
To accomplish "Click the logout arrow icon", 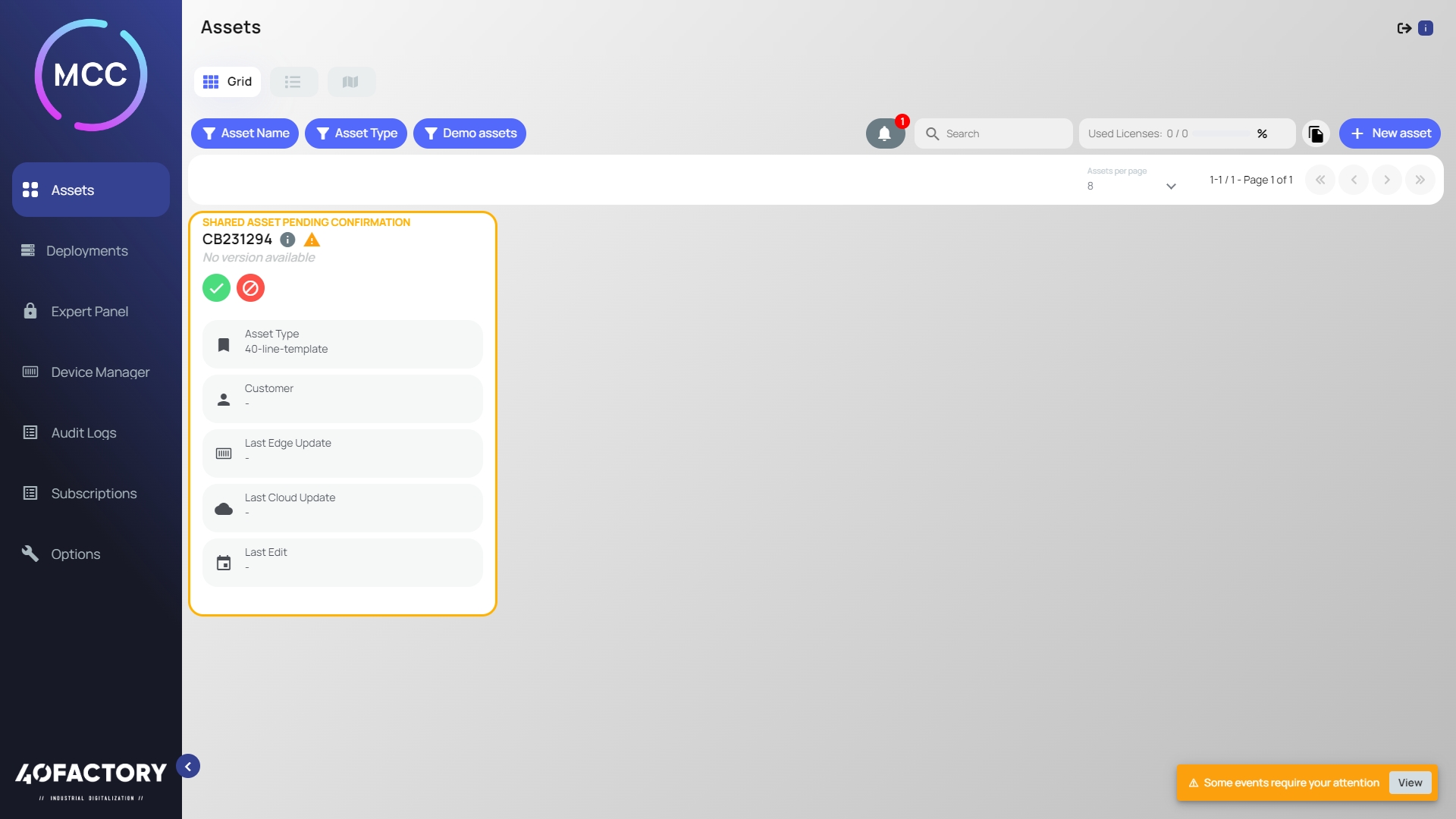I will pos(1404,28).
